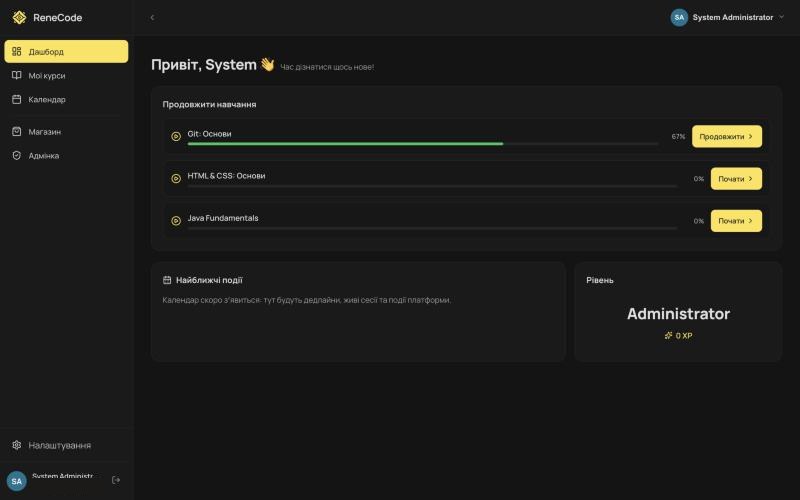Click the Administrator level title
800x500 pixels.
pyautogui.click(x=678, y=314)
